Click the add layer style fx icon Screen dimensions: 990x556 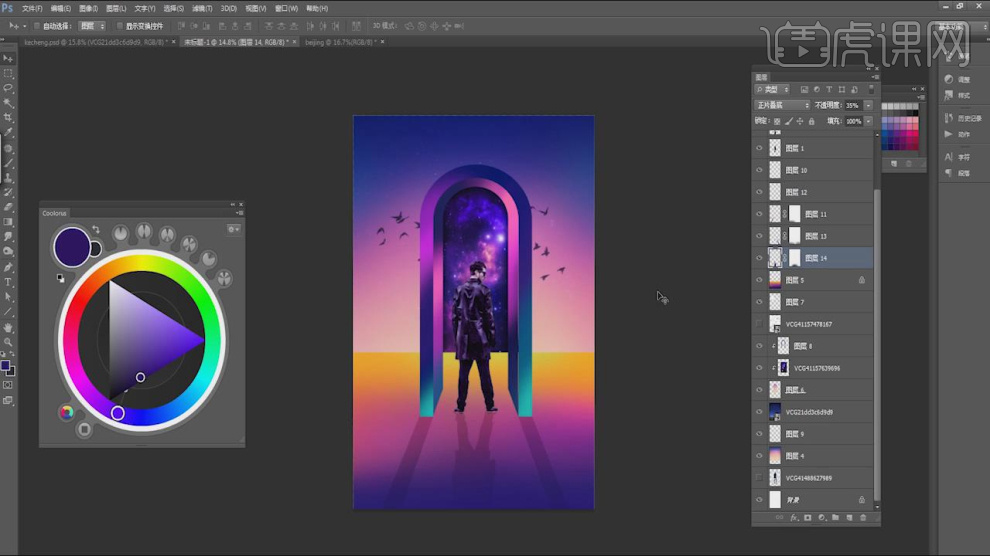(x=793, y=518)
